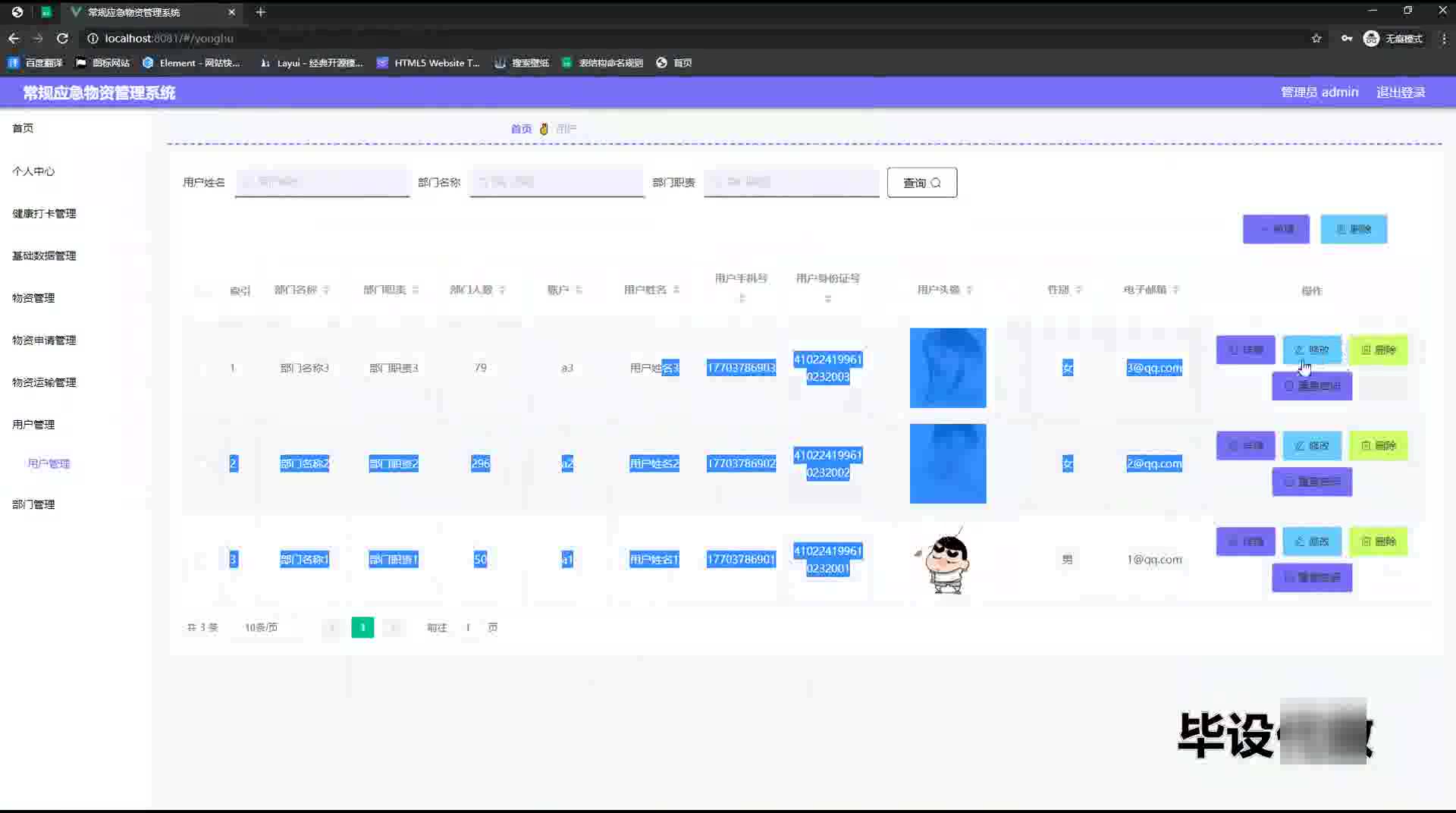Click the page jump number field

[469, 627]
